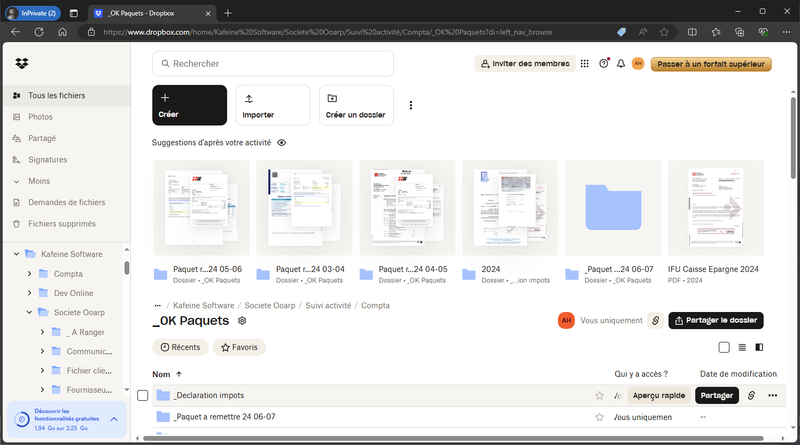The height and width of the screenshot is (445, 800).
Task: Open Signatures in sidebar
Action: tap(65, 160)
